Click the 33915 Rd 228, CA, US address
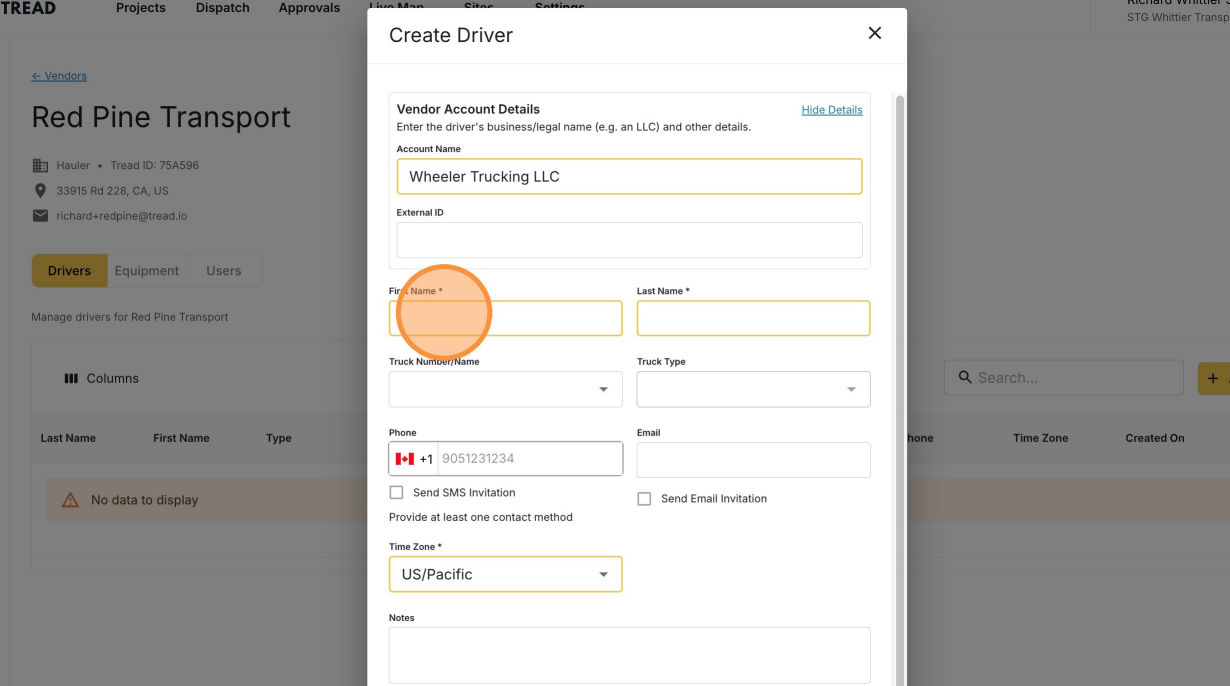 tap(112, 191)
